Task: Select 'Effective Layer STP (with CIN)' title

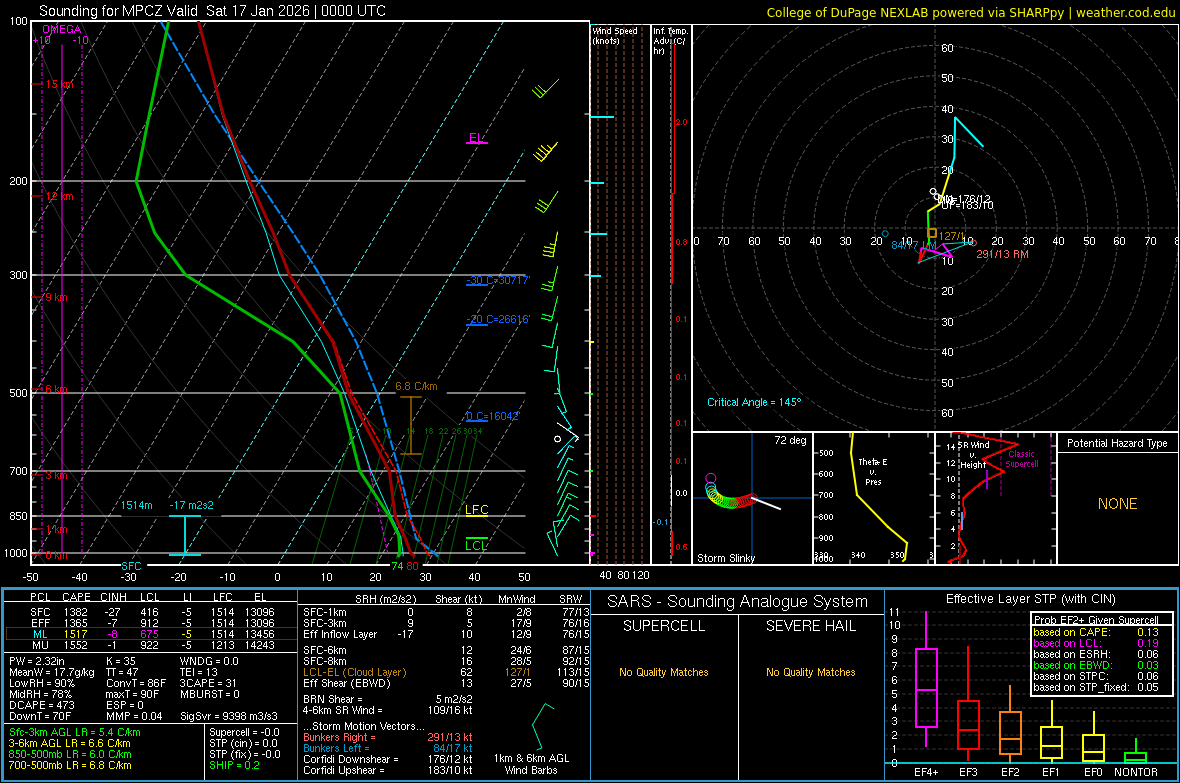Action: [1030, 599]
